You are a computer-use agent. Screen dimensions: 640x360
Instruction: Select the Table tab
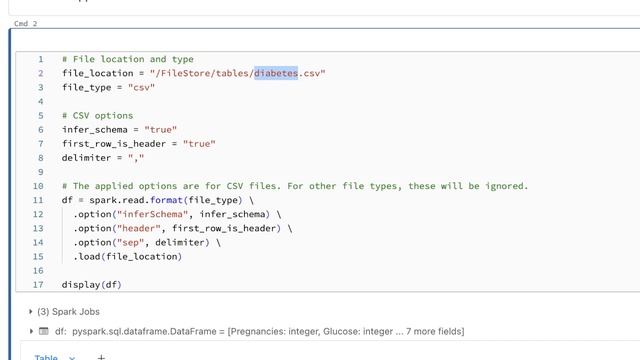click(x=46, y=358)
